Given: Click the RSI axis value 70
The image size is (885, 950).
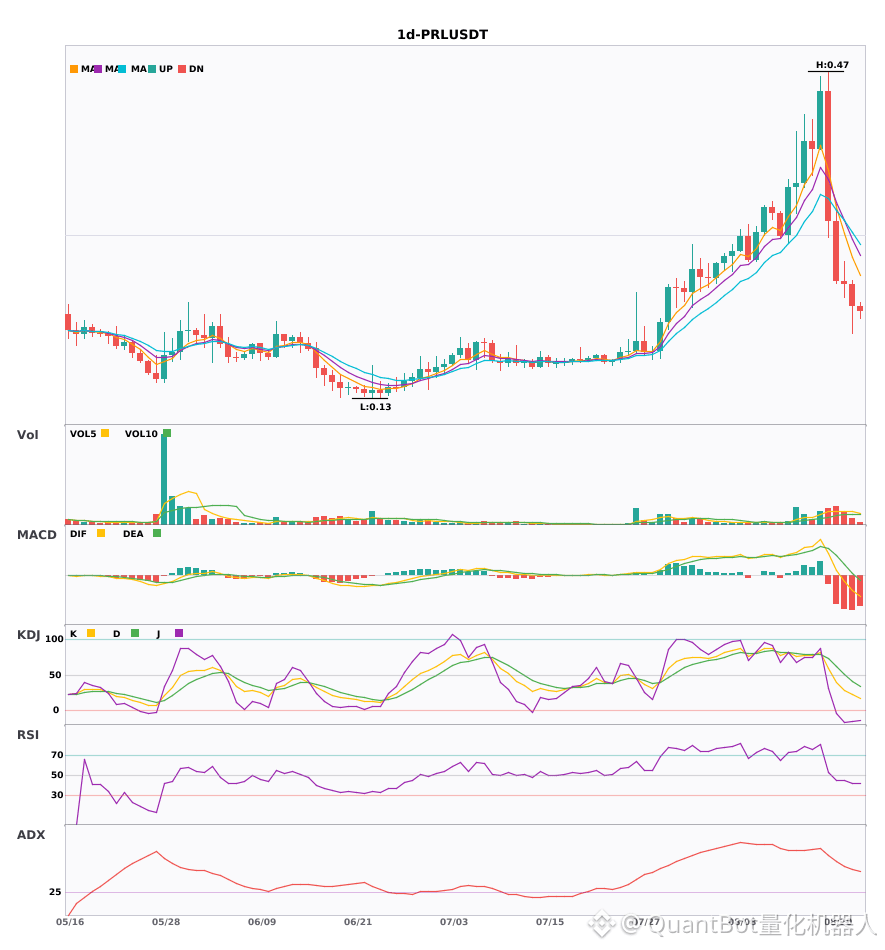Looking at the screenshot, I should pyautogui.click(x=57, y=755).
